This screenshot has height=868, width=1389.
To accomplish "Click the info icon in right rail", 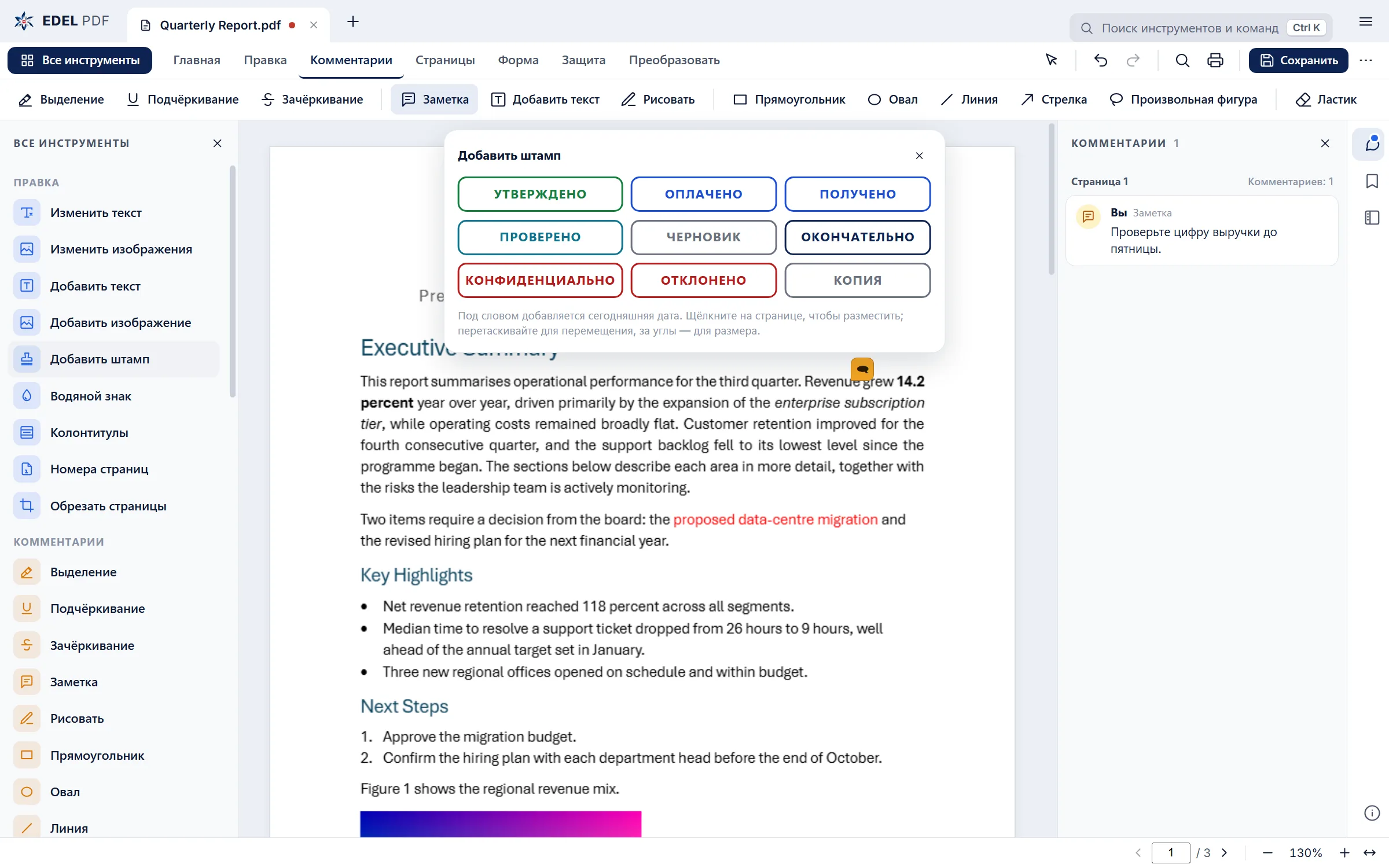I will tap(1372, 813).
